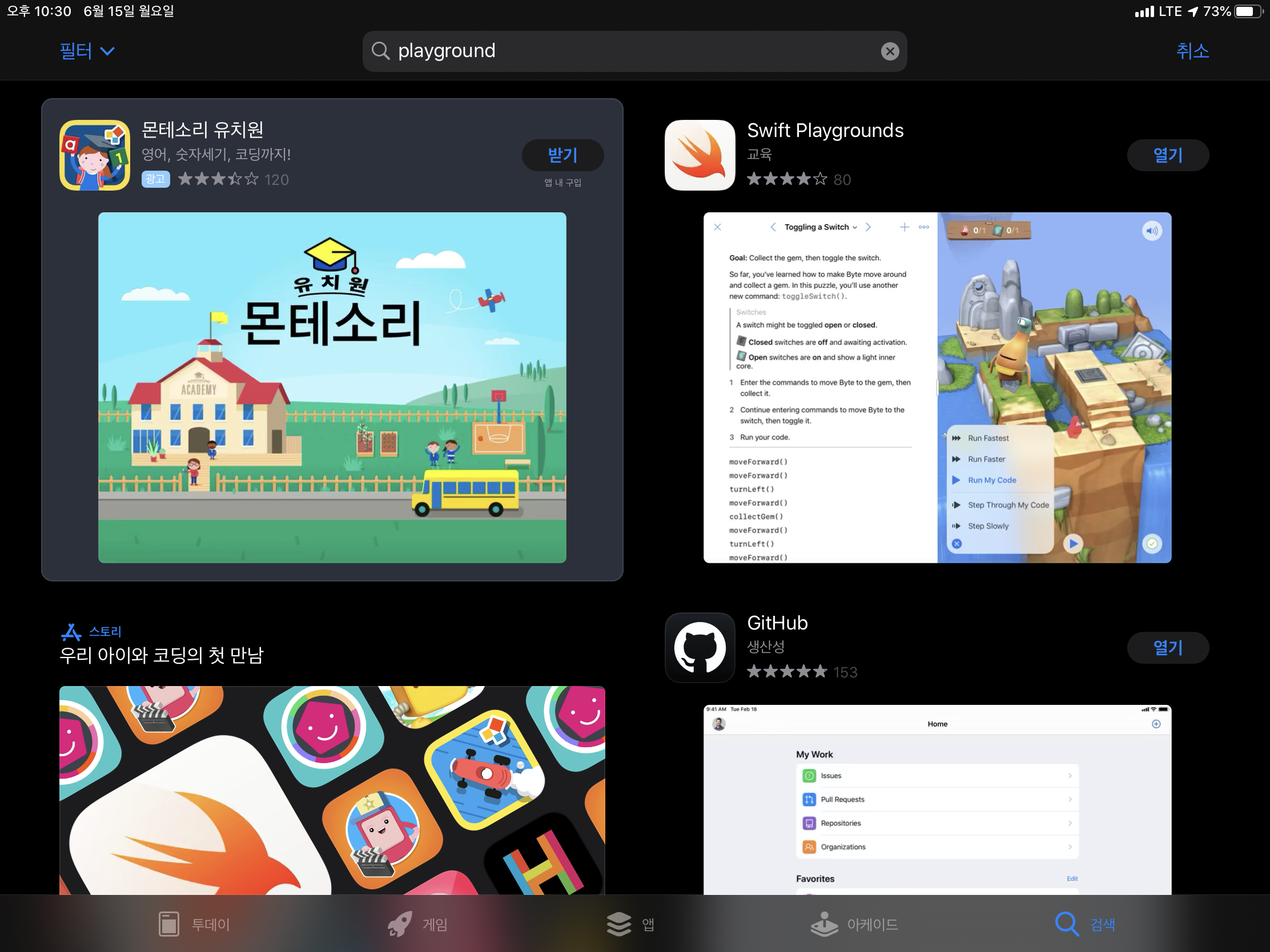The image size is (1270, 952).
Task: Open the Swift Playgrounds app icon
Action: pos(700,155)
